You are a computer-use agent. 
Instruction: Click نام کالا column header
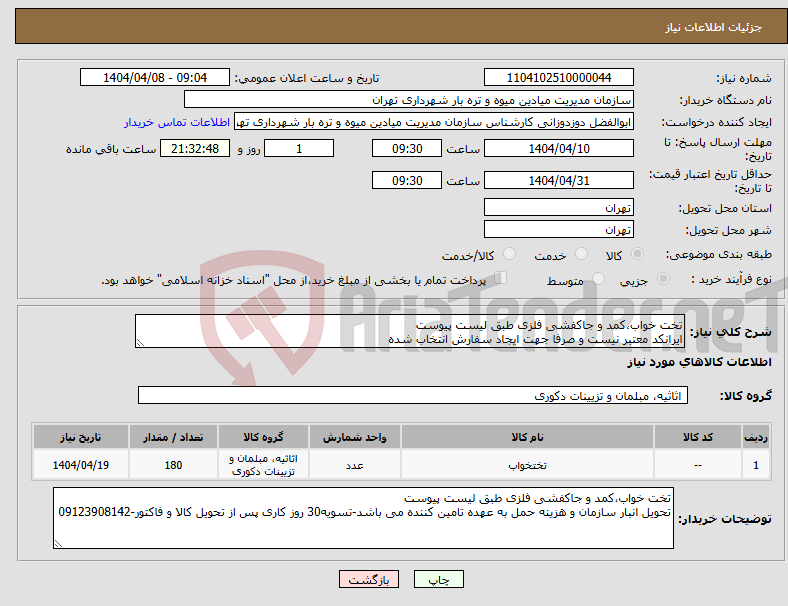pyautogui.click(x=527, y=437)
